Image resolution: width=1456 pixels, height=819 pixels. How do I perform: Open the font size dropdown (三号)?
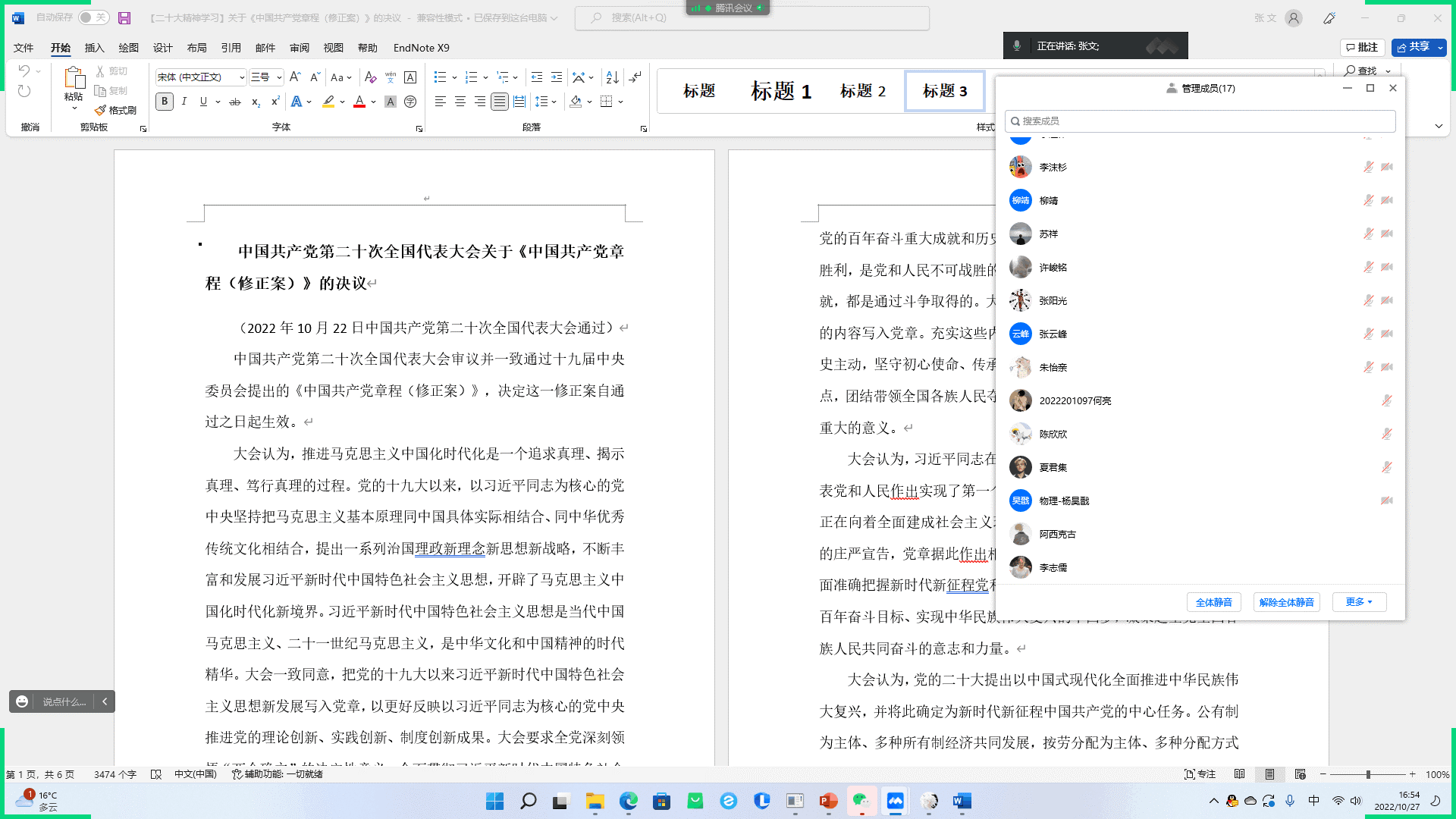279,77
